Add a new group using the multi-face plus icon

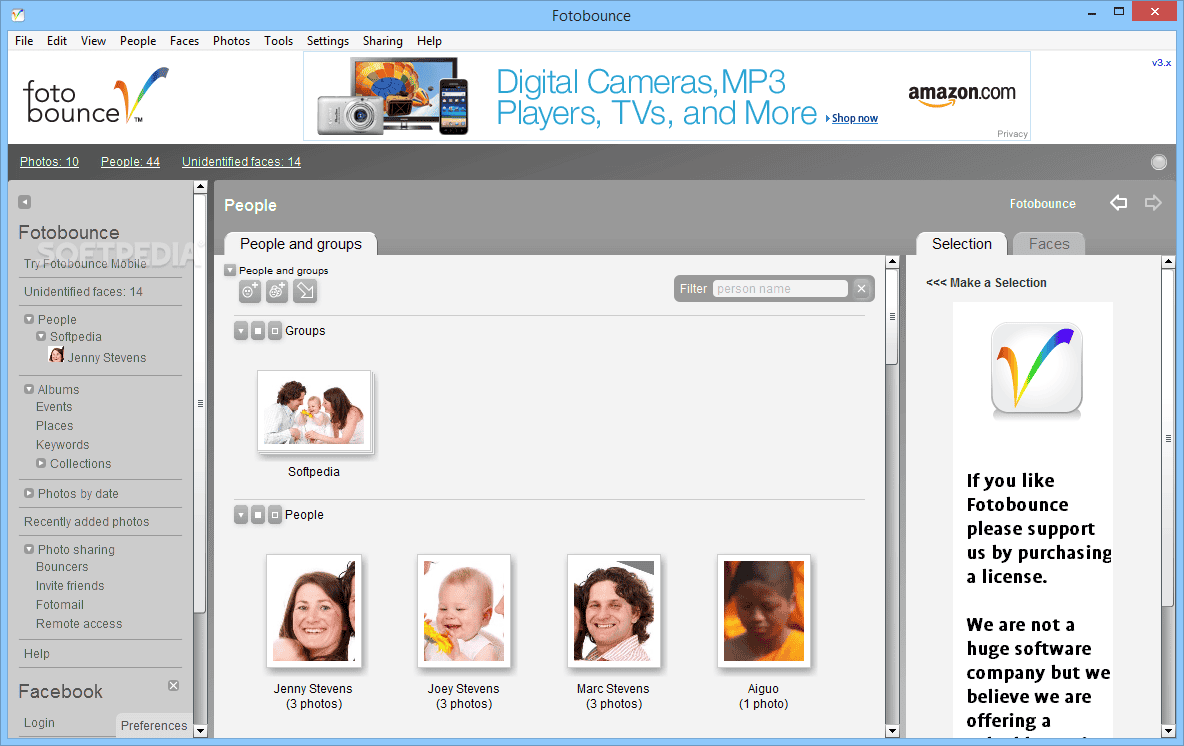click(x=277, y=291)
